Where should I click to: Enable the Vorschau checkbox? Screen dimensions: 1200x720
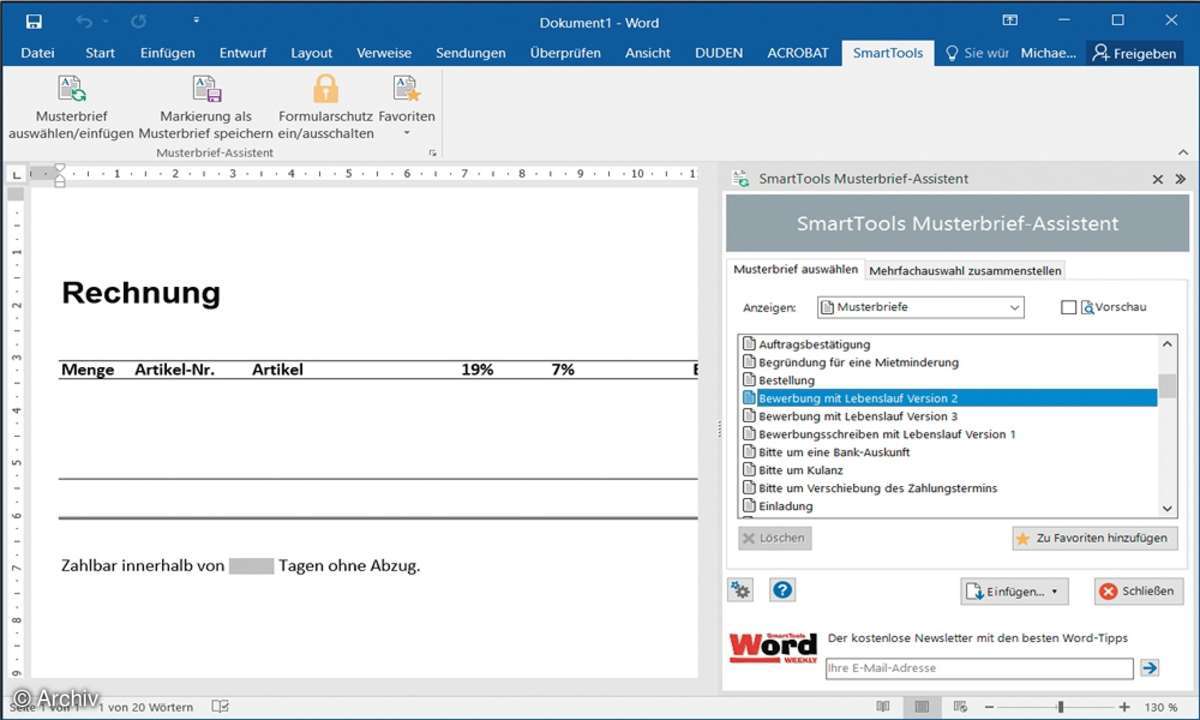pos(1069,307)
